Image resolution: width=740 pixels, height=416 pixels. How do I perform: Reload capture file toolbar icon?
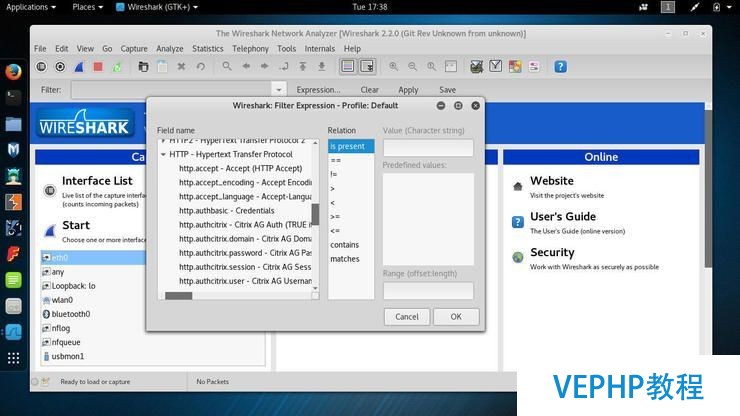click(x=201, y=67)
